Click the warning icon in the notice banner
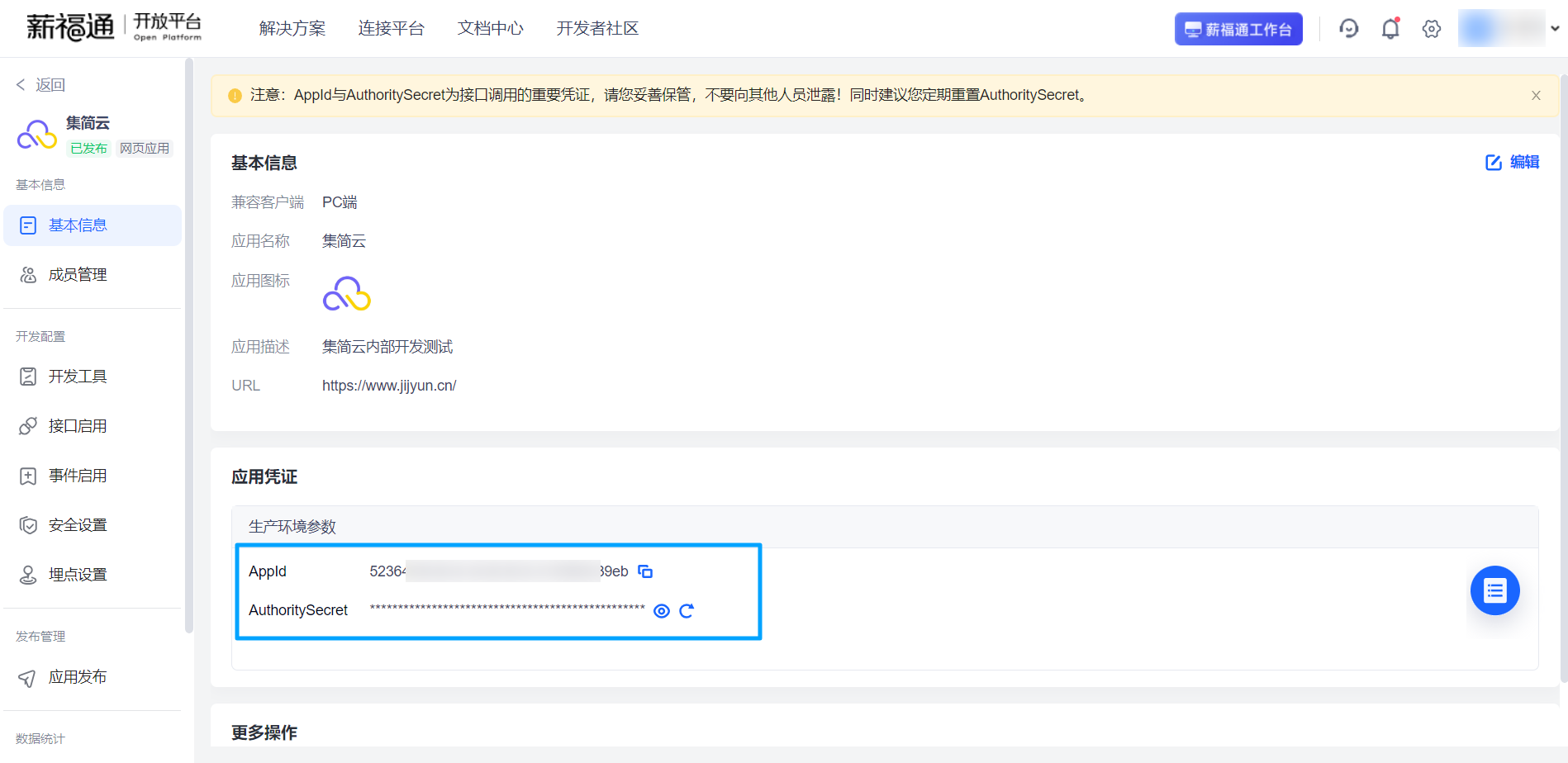 (x=235, y=96)
